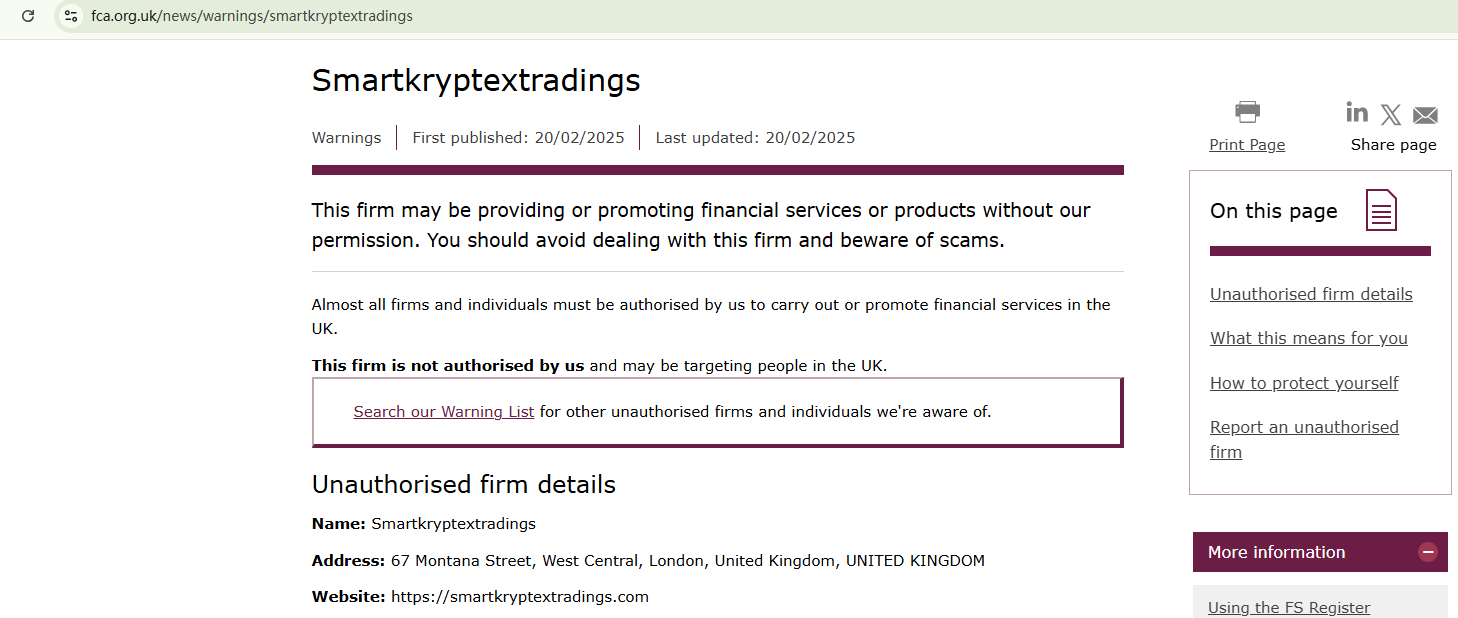Click the printer icon
The height and width of the screenshot is (618, 1458).
pos(1247,111)
